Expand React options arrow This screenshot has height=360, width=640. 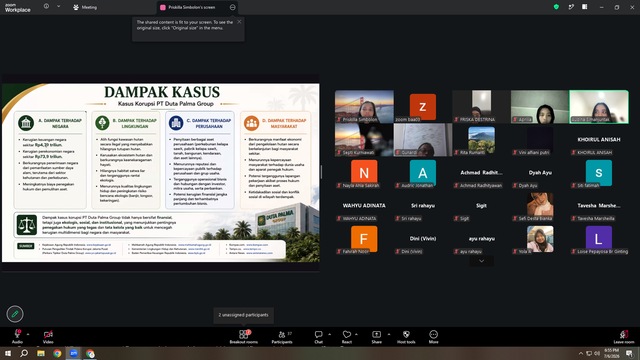(356, 334)
